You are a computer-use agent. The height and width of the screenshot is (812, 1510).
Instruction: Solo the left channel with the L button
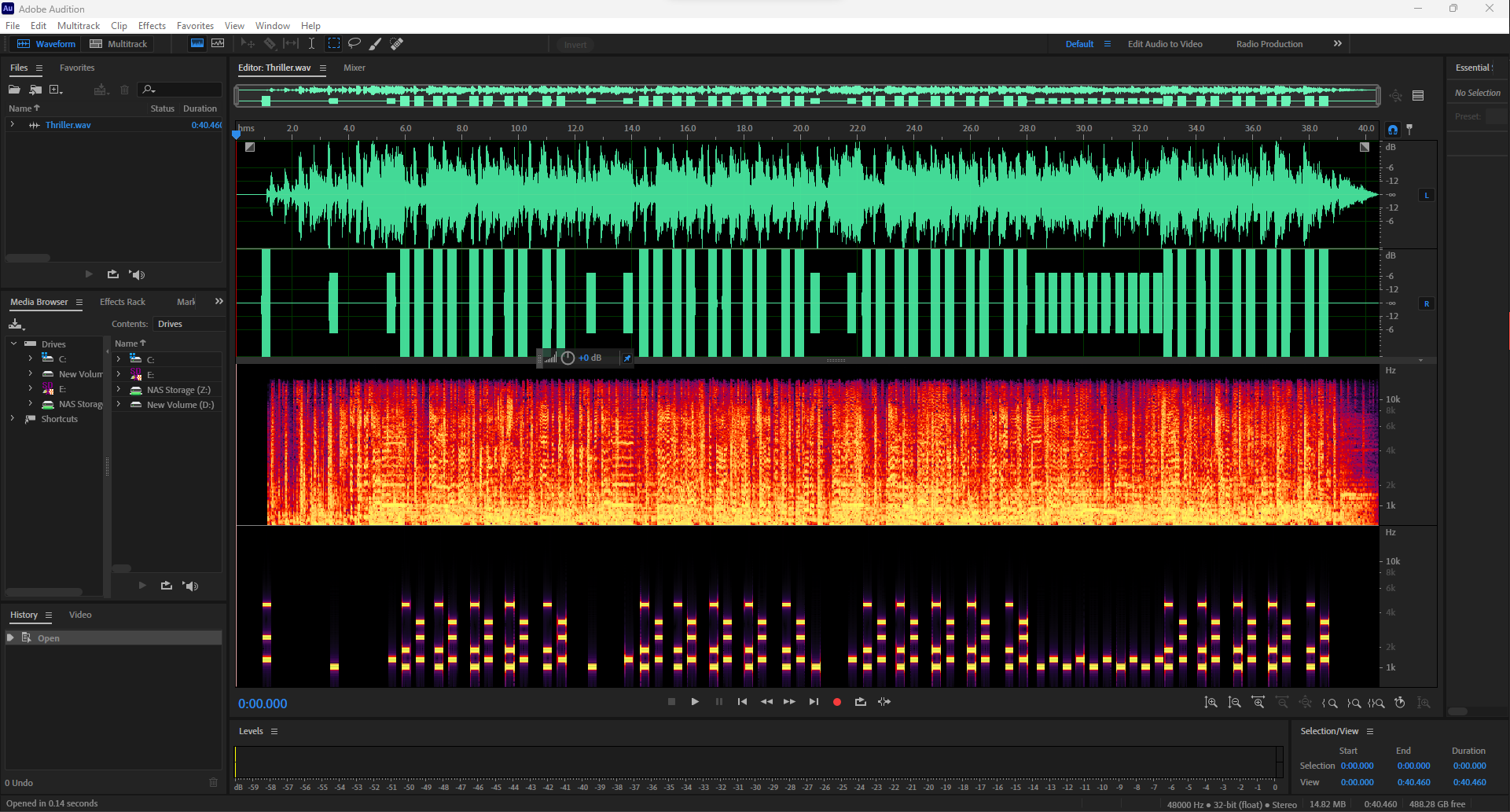1426,194
